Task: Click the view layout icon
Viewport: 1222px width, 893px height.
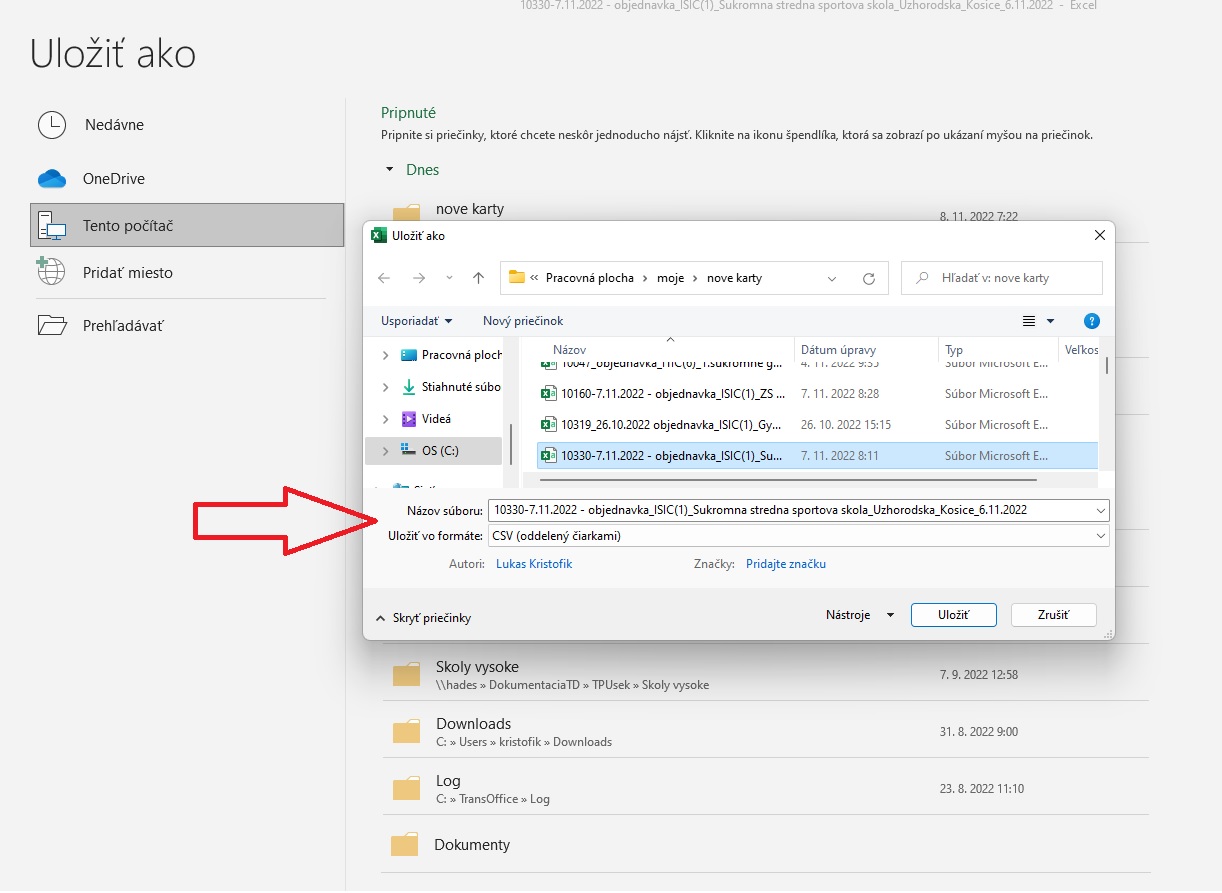Action: 1029,321
